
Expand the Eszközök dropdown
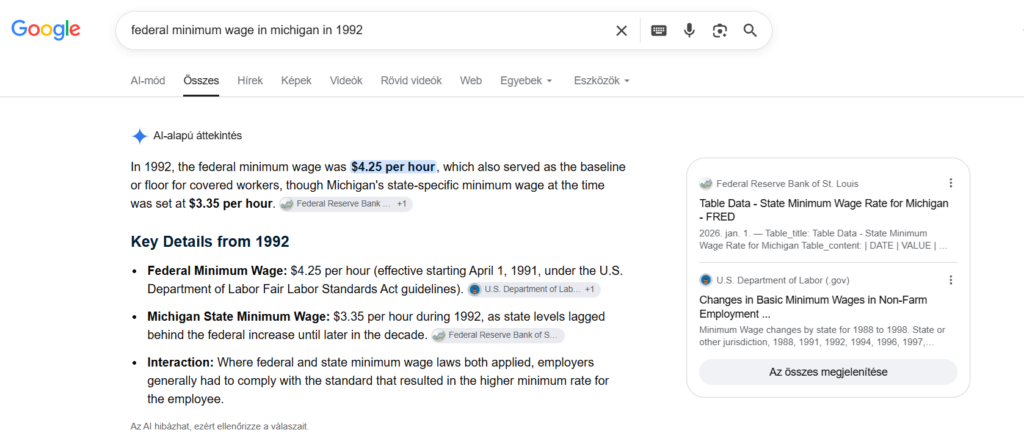(602, 81)
